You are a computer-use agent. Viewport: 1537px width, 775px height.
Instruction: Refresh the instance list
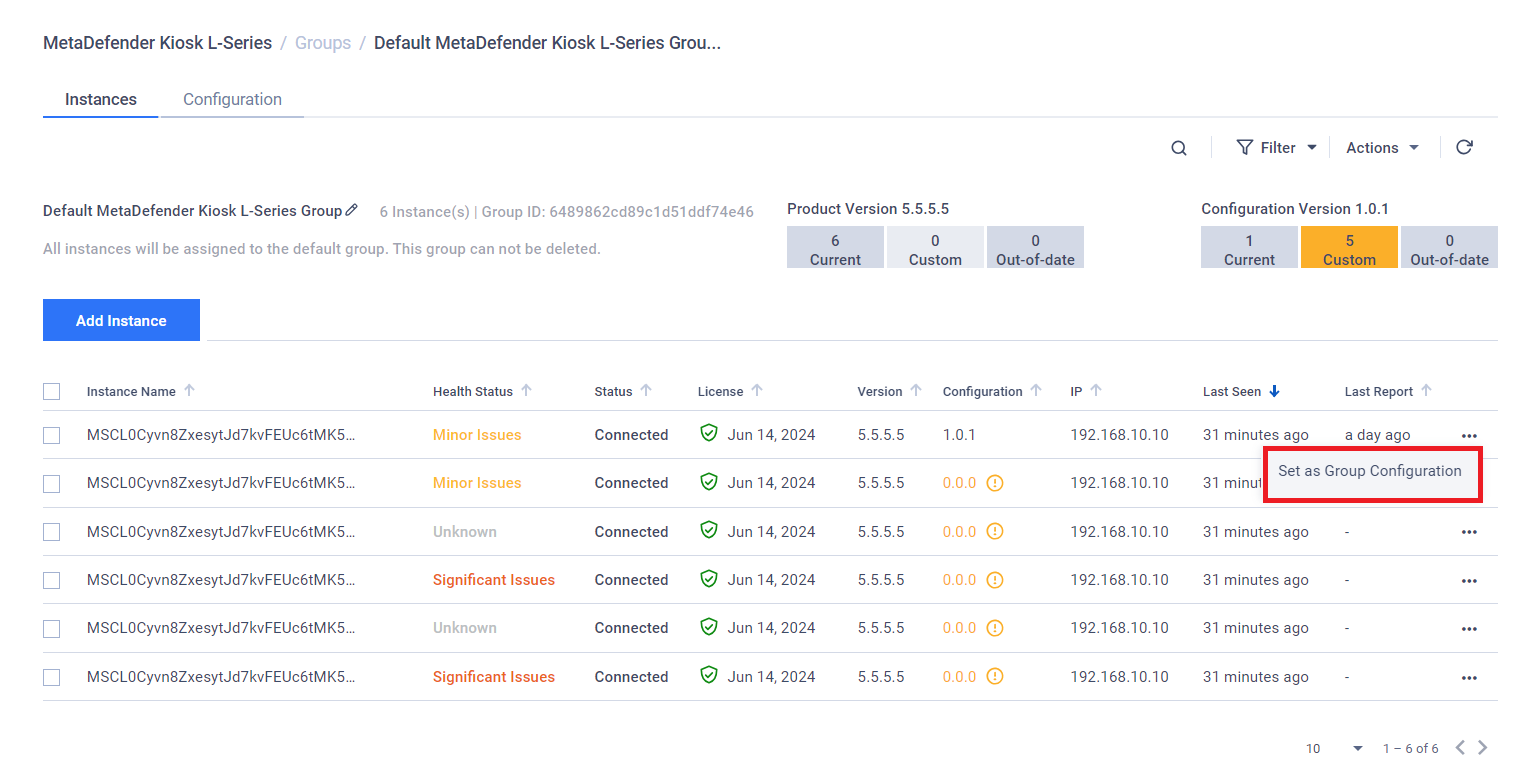pyautogui.click(x=1464, y=147)
